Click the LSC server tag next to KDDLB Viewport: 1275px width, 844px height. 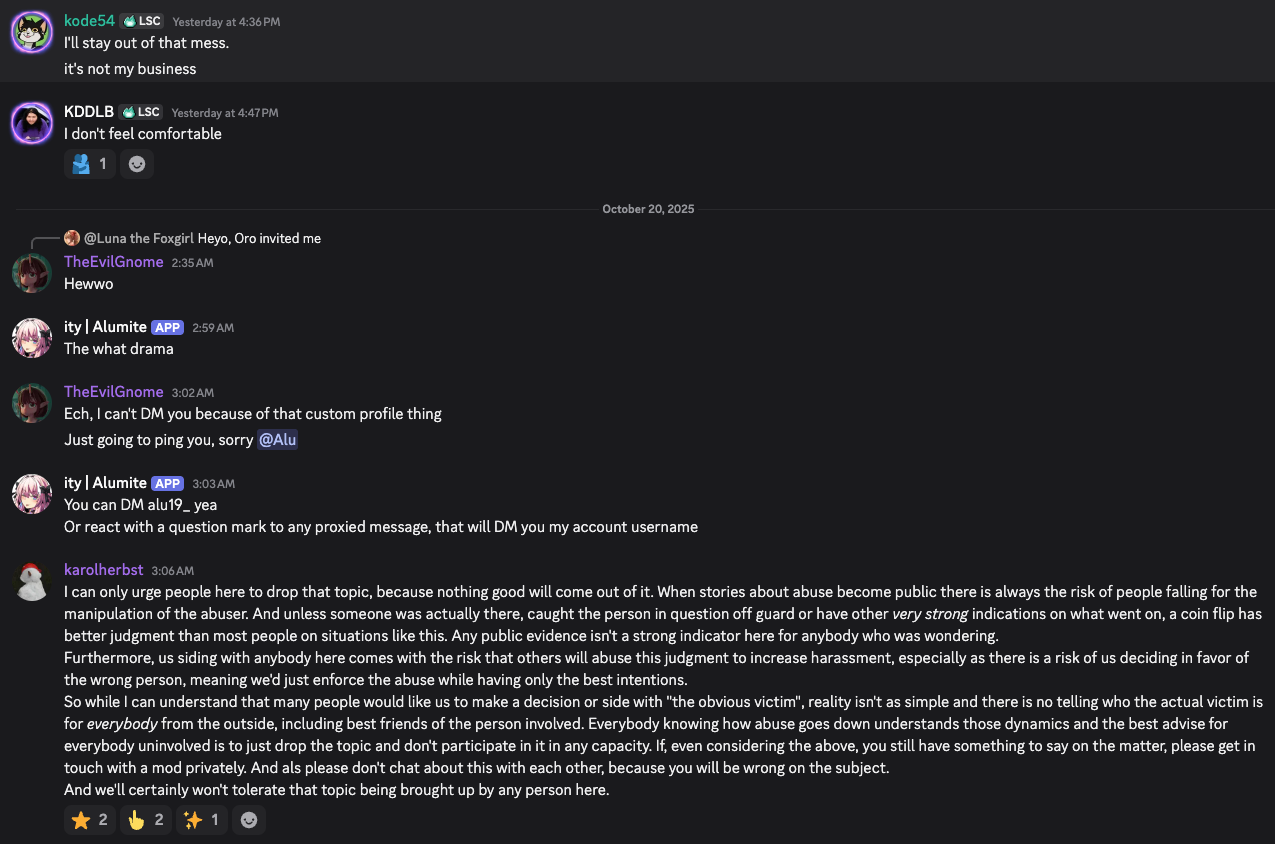[141, 112]
